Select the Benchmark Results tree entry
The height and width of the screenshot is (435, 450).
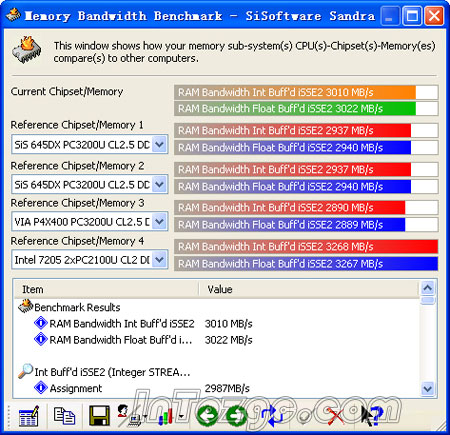[77, 307]
